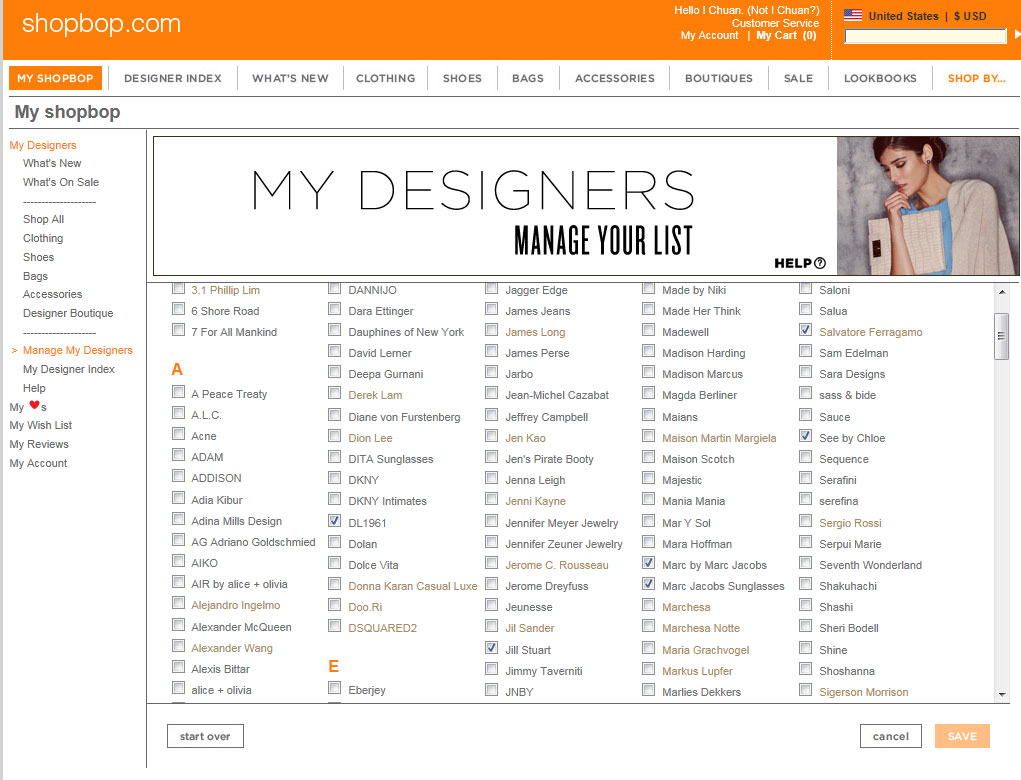Uncheck the See by Chloe checkbox
Screen dimensions: 1021x780
coord(805,436)
